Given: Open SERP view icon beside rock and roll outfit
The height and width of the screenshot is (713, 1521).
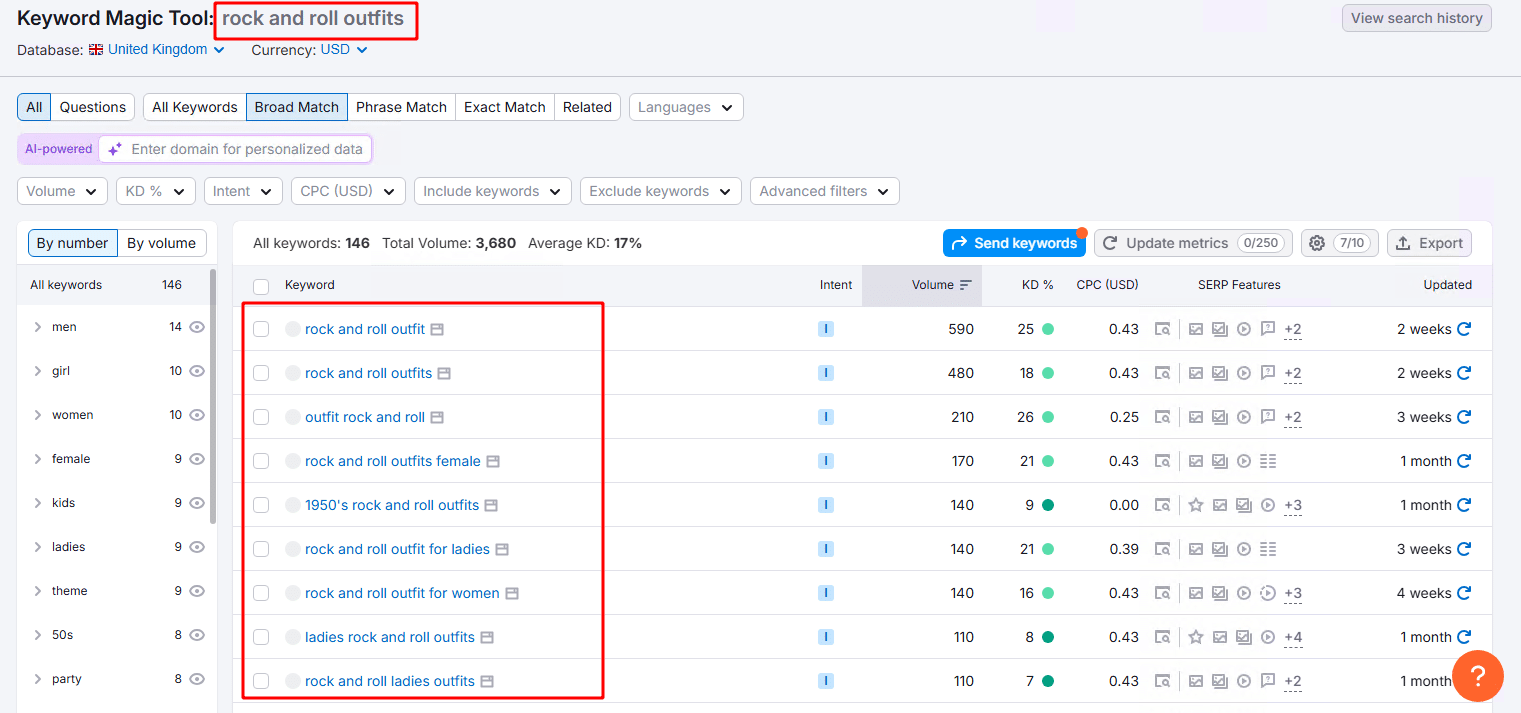Looking at the screenshot, I should coord(437,329).
